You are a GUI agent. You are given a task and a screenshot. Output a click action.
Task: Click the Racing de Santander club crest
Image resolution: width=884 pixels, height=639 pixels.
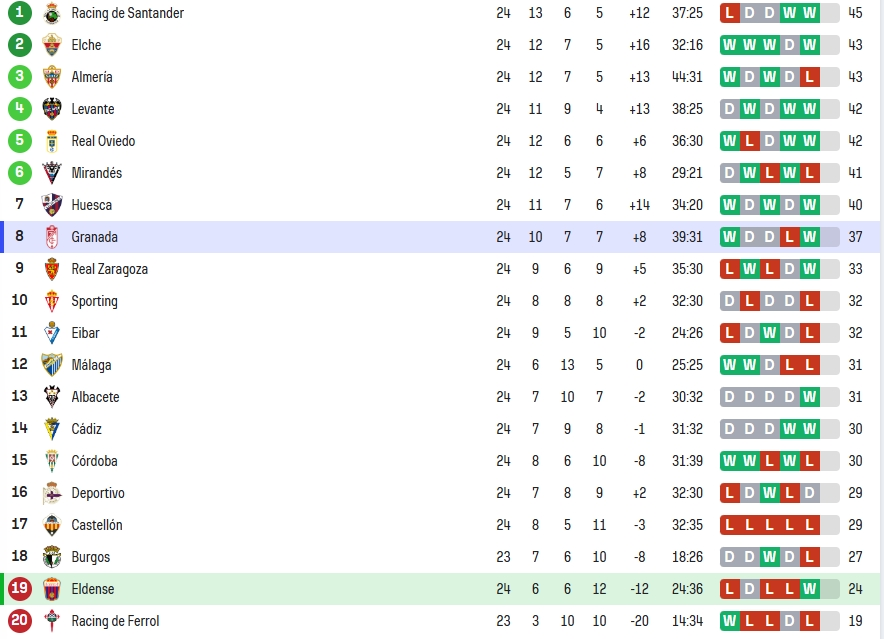click(52, 12)
